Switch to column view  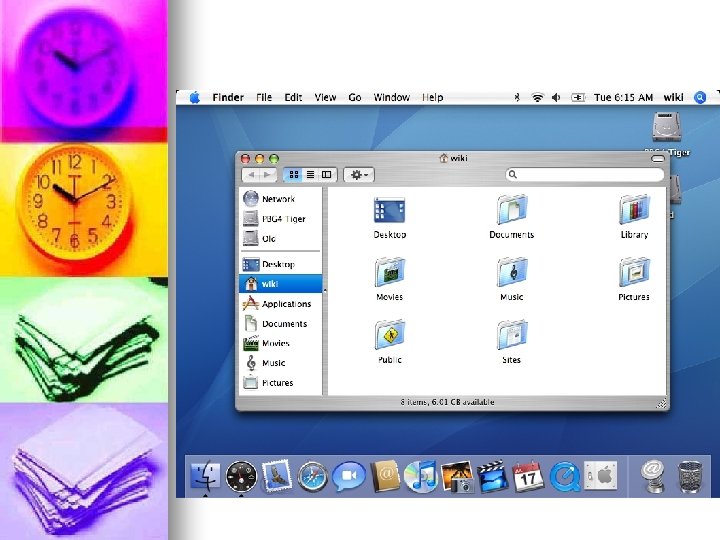click(x=327, y=174)
